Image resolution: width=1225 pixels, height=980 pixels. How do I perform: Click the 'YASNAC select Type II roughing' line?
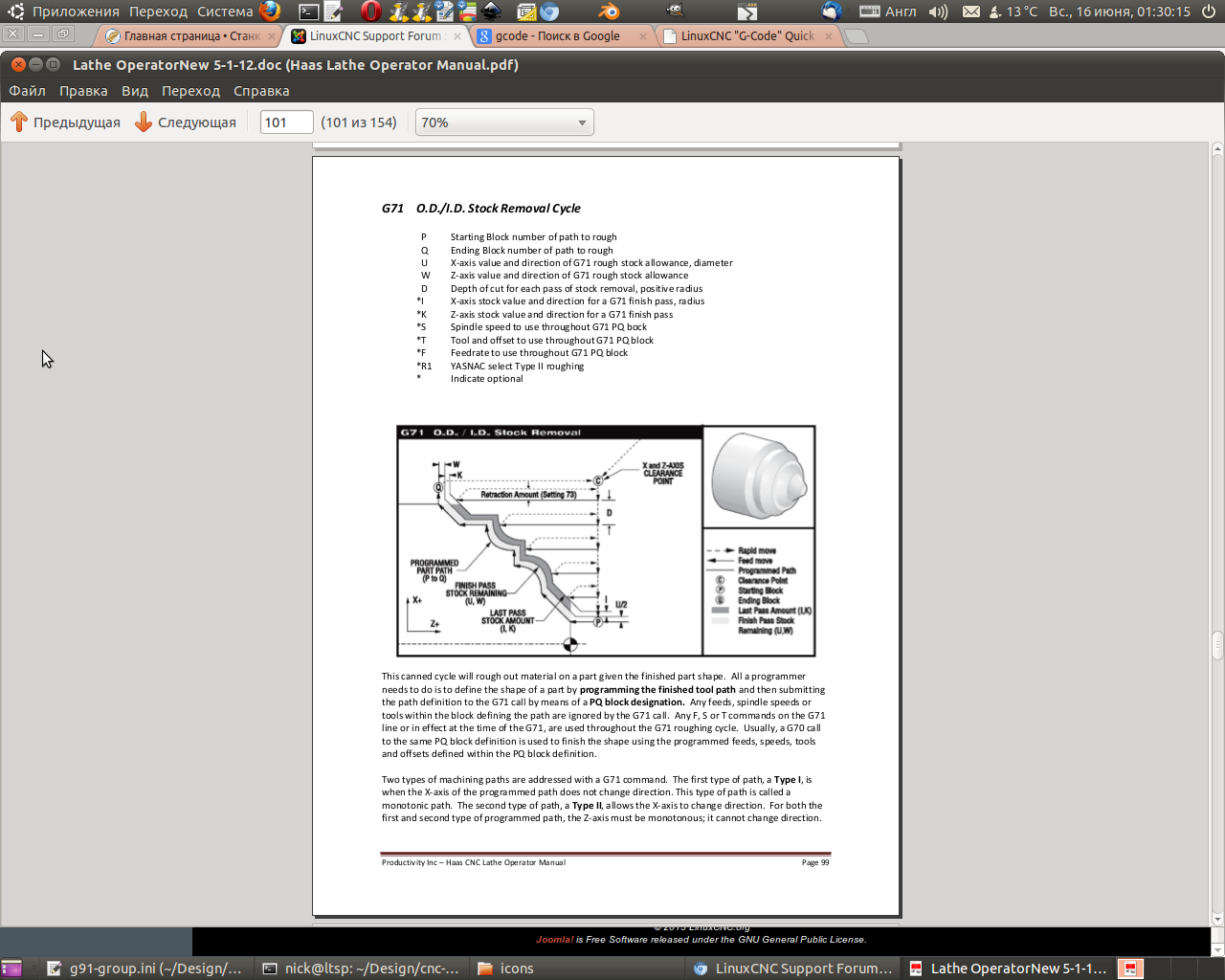point(517,366)
